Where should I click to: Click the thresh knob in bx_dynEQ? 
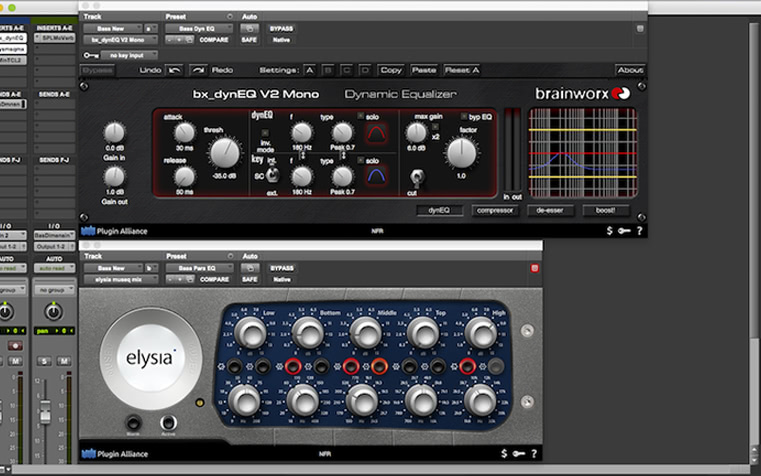pyautogui.click(x=225, y=153)
